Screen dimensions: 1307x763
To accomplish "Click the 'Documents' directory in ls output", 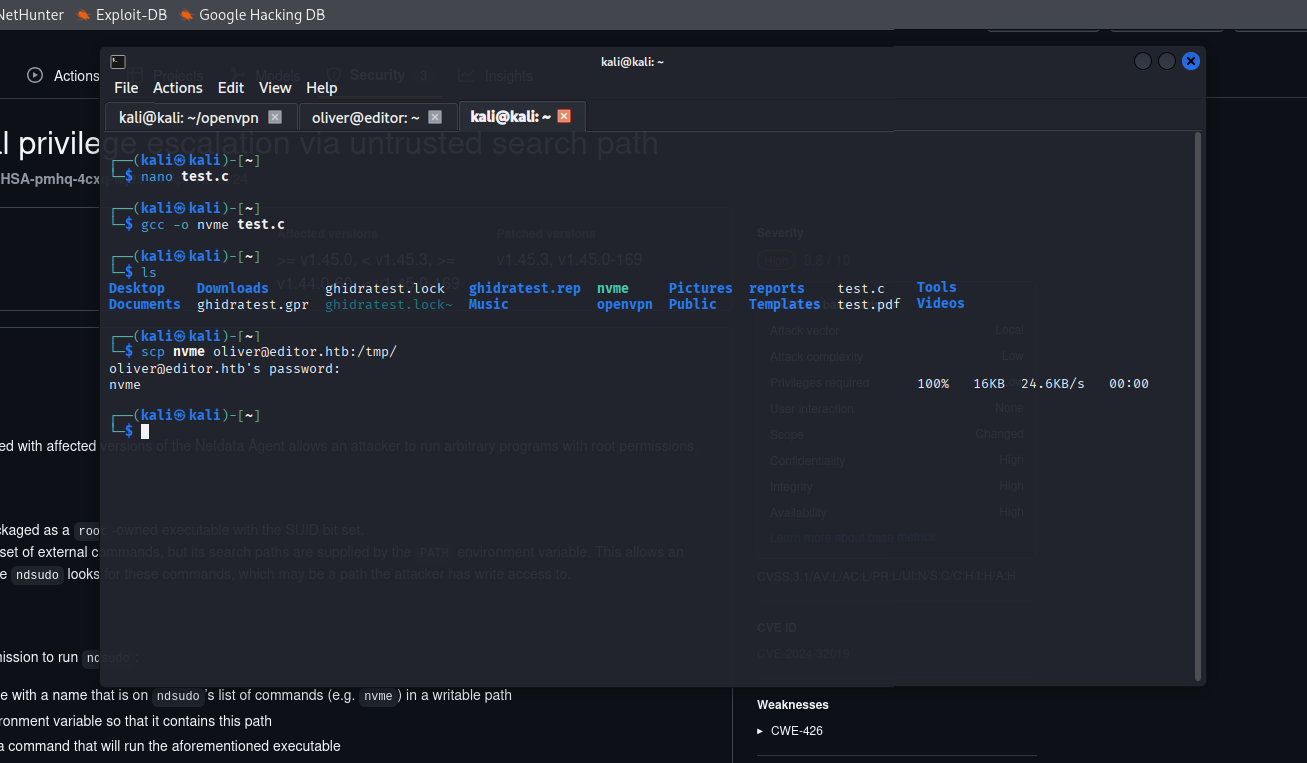I will click(145, 304).
